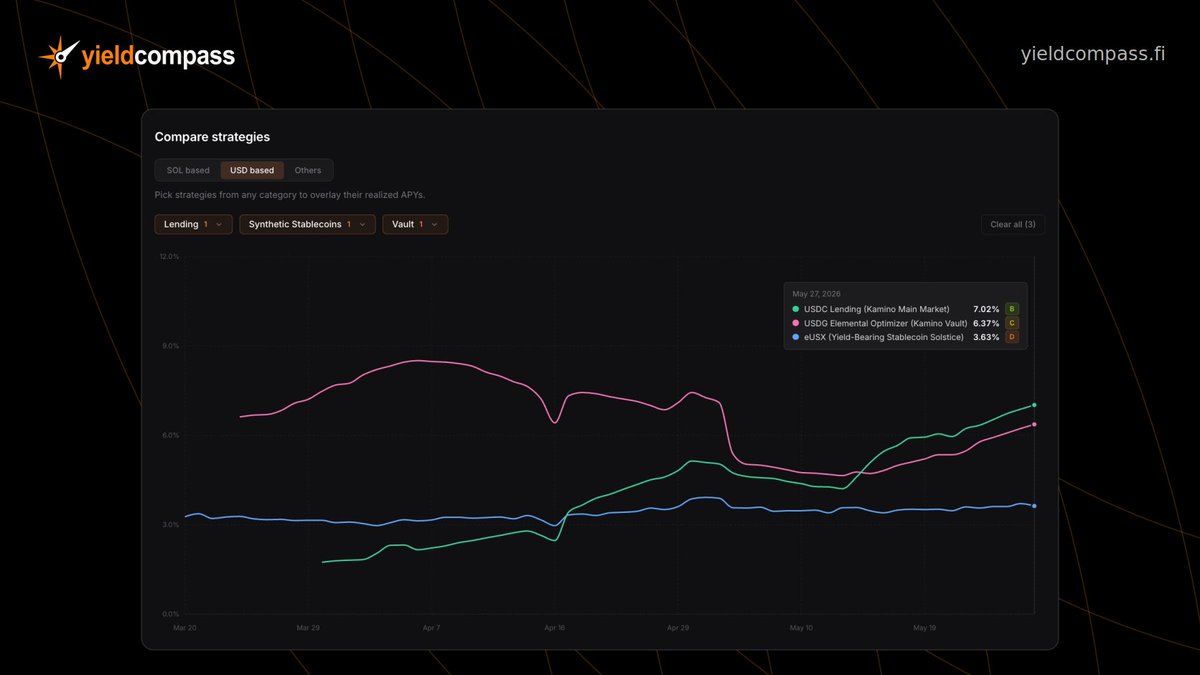Click the May 27, 2026 tooltip date

tap(817, 294)
